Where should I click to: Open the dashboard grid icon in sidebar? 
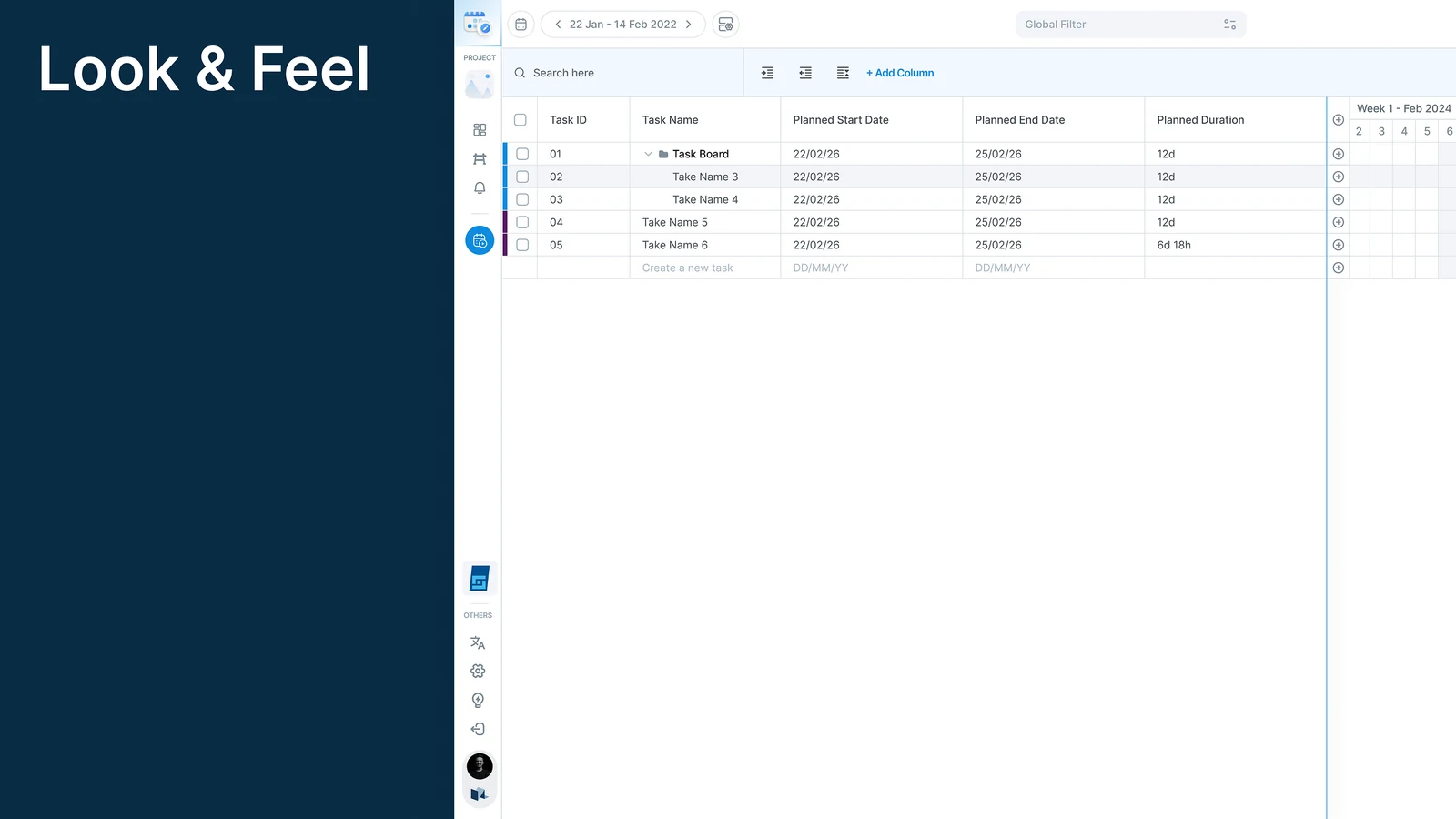(x=480, y=130)
